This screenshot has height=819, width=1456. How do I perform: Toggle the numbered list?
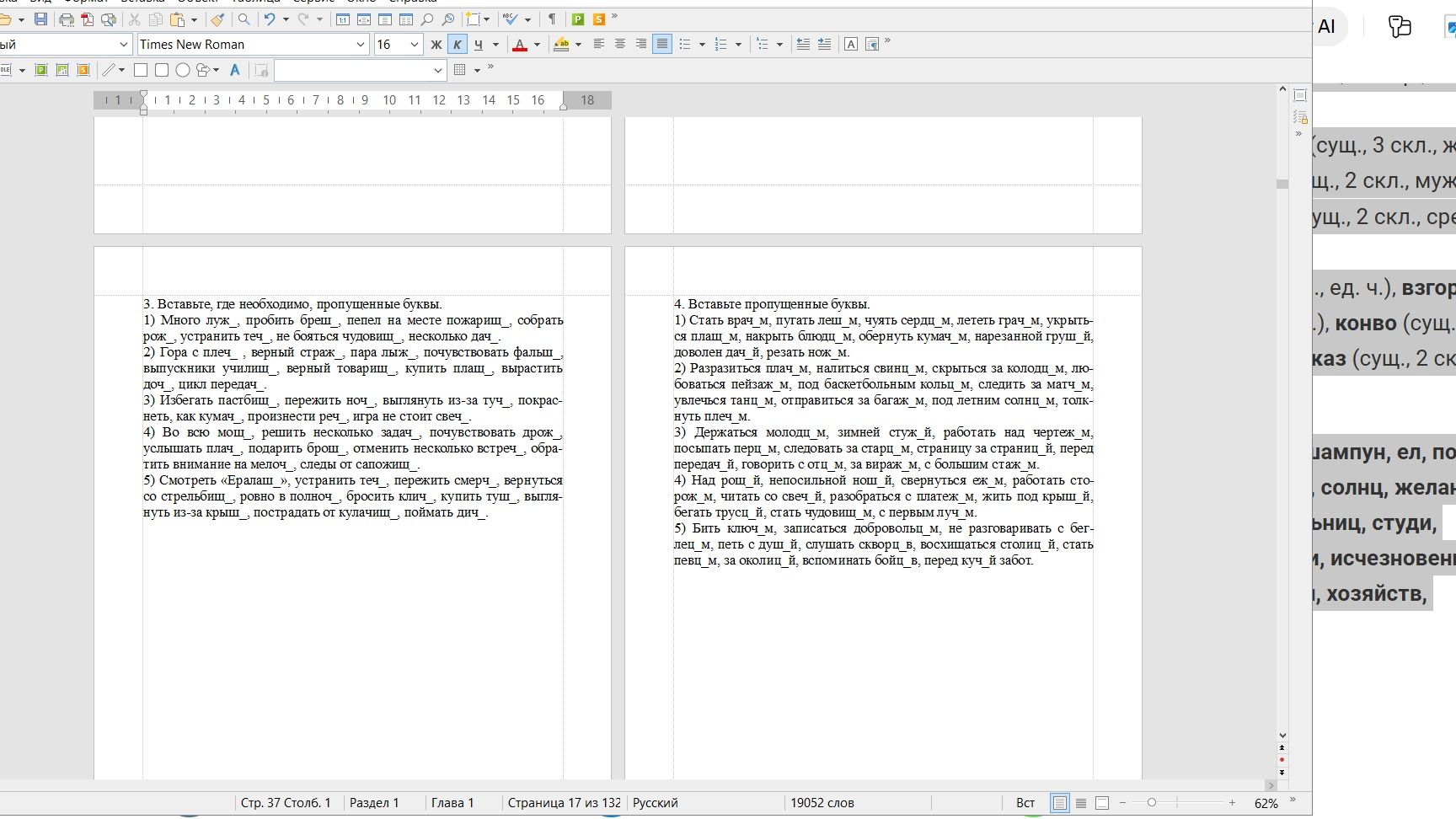[720, 45]
